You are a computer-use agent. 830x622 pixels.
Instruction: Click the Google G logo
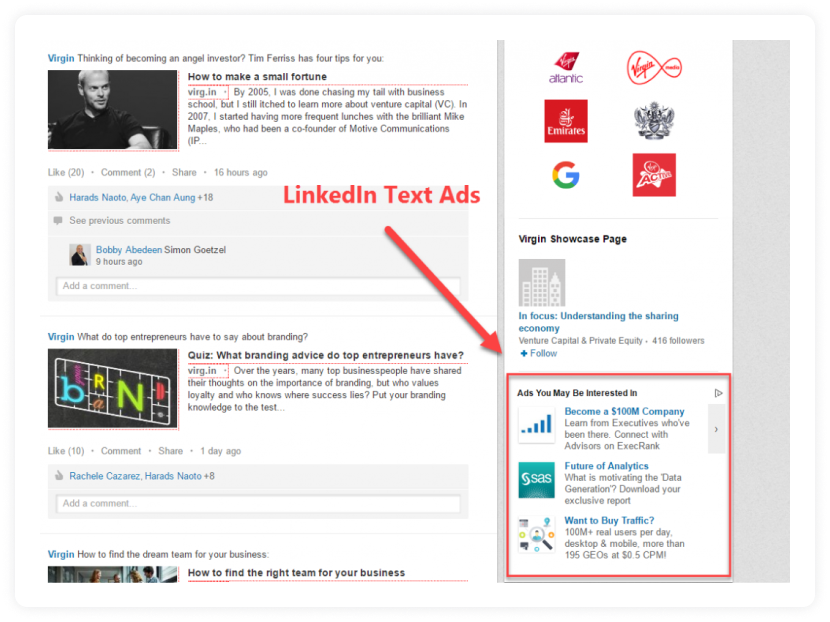[566, 175]
